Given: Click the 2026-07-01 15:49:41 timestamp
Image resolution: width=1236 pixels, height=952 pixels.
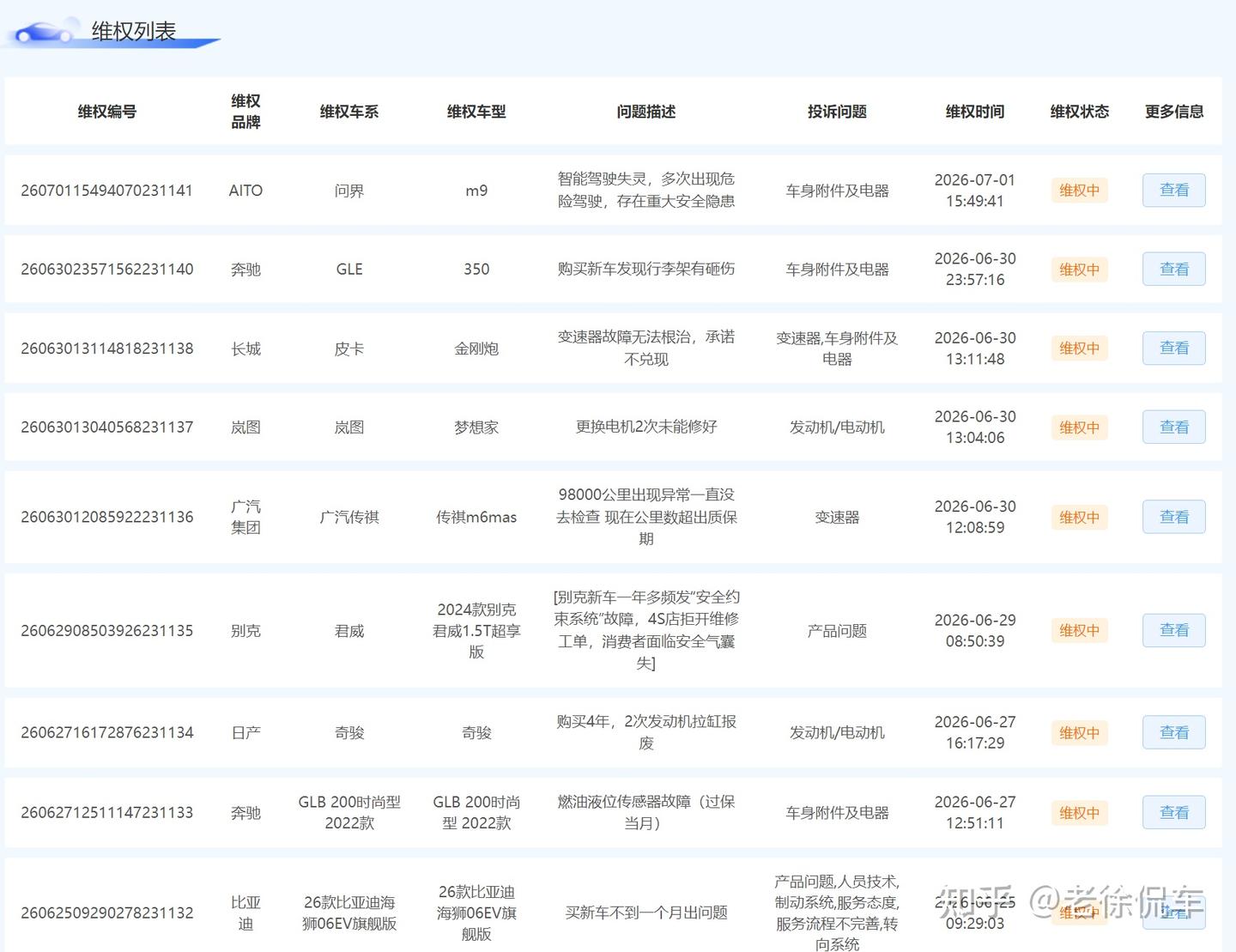Looking at the screenshot, I should (975, 191).
